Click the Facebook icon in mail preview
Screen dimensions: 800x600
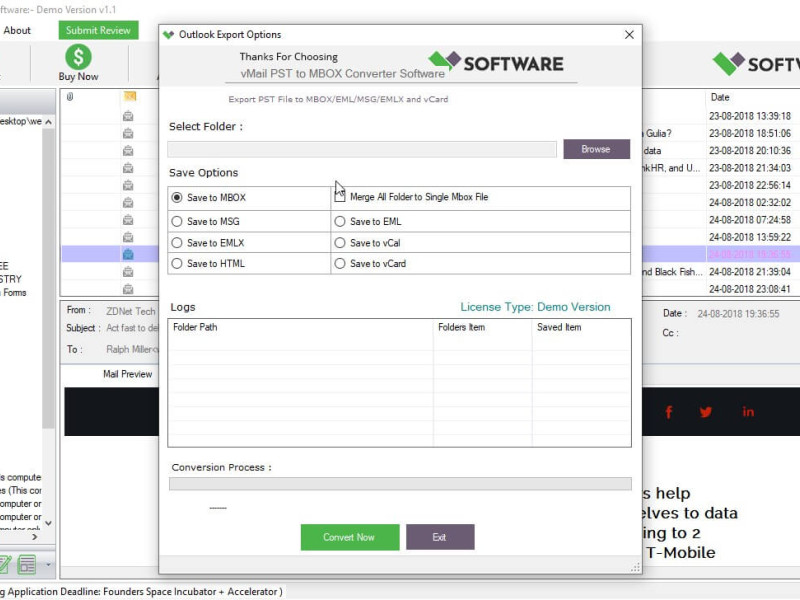click(668, 412)
